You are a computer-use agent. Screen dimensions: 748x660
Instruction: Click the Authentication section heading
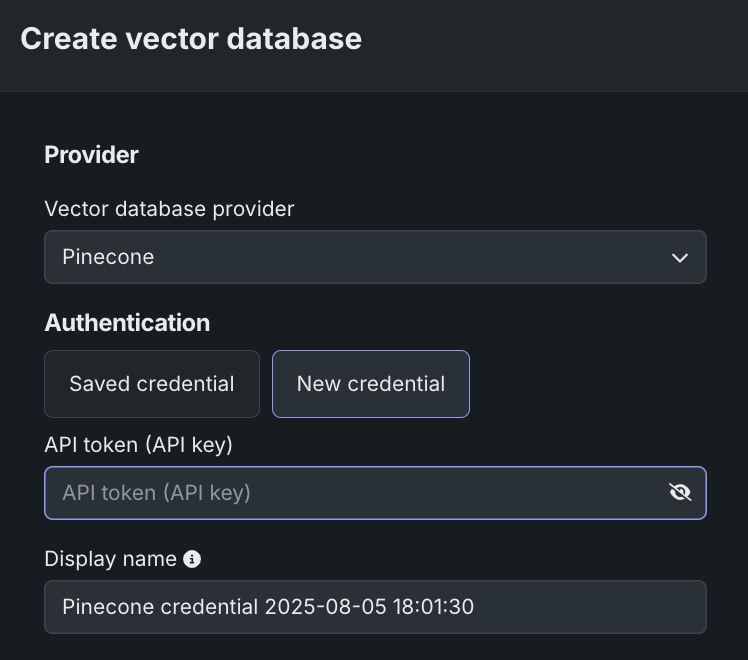click(x=127, y=323)
